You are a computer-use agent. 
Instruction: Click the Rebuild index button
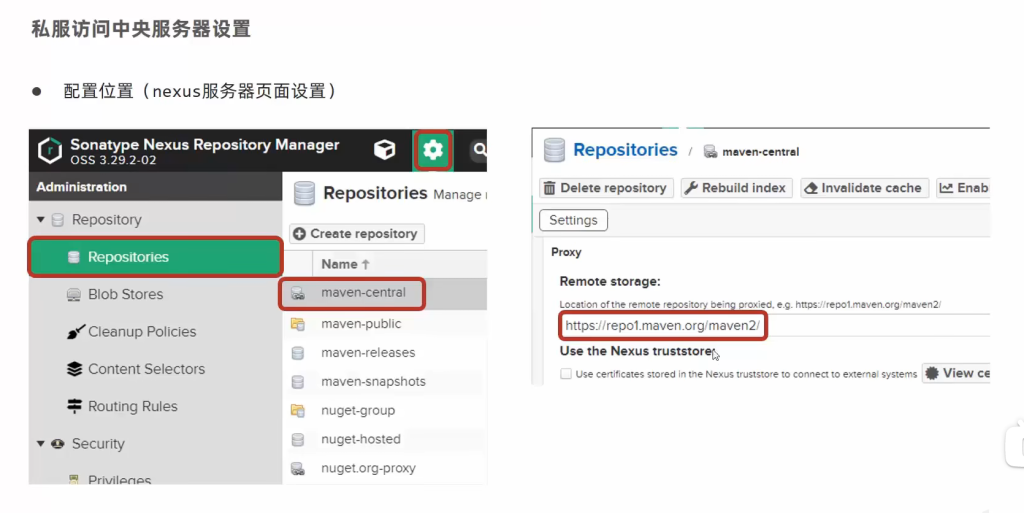coord(736,188)
